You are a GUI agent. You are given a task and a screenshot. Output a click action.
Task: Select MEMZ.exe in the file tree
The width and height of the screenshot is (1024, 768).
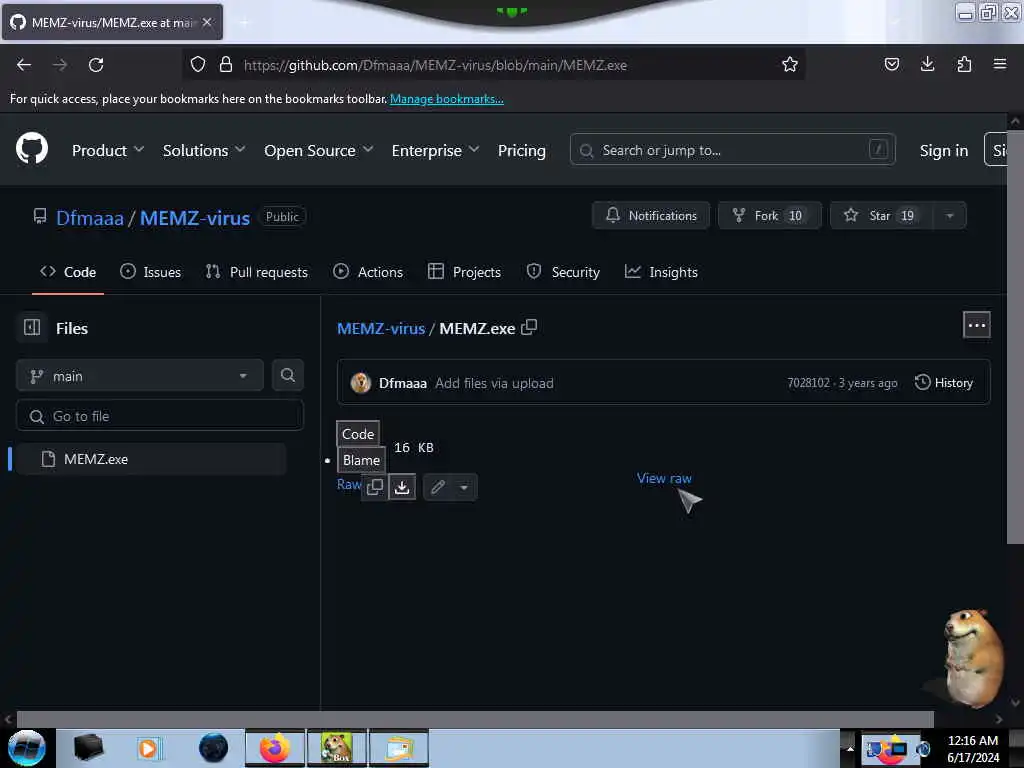pyautogui.click(x=151, y=459)
